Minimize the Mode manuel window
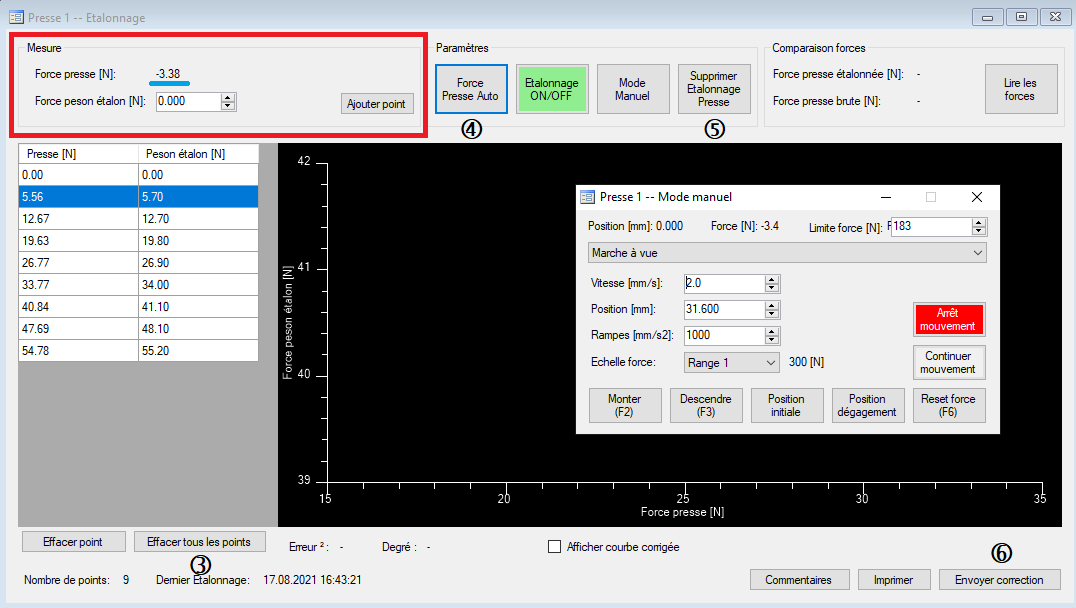This screenshot has width=1076, height=608. pos(886,197)
